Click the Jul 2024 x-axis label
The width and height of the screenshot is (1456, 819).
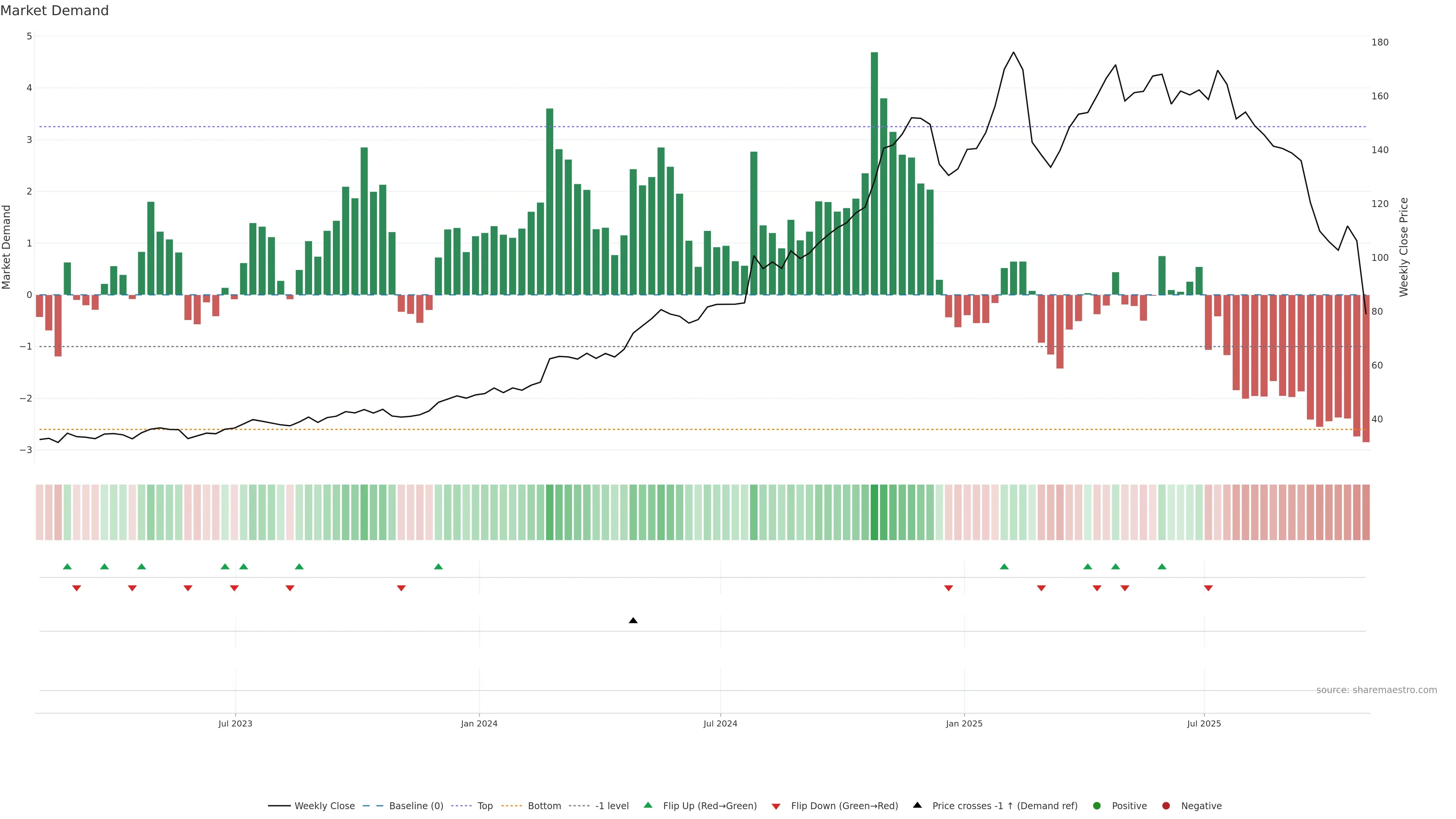pos(720,723)
